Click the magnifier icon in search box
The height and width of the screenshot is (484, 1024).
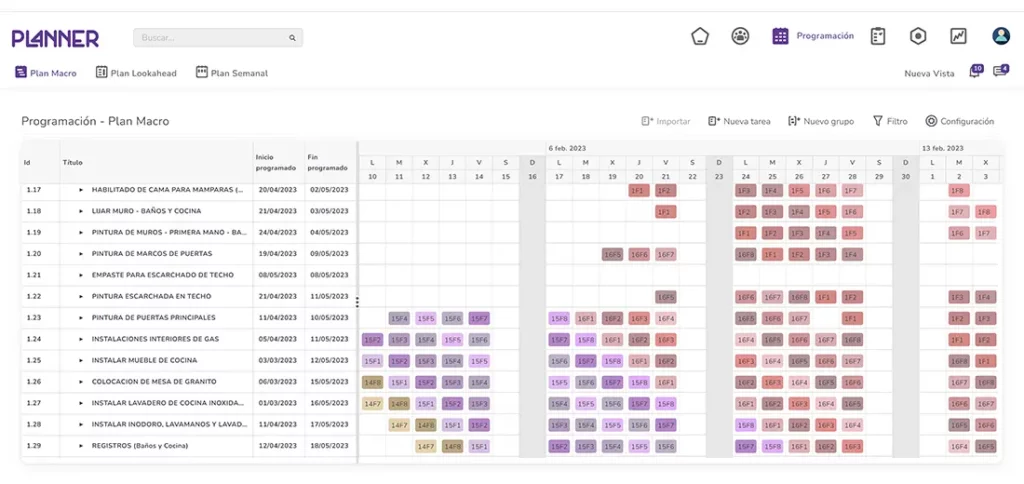tap(292, 38)
